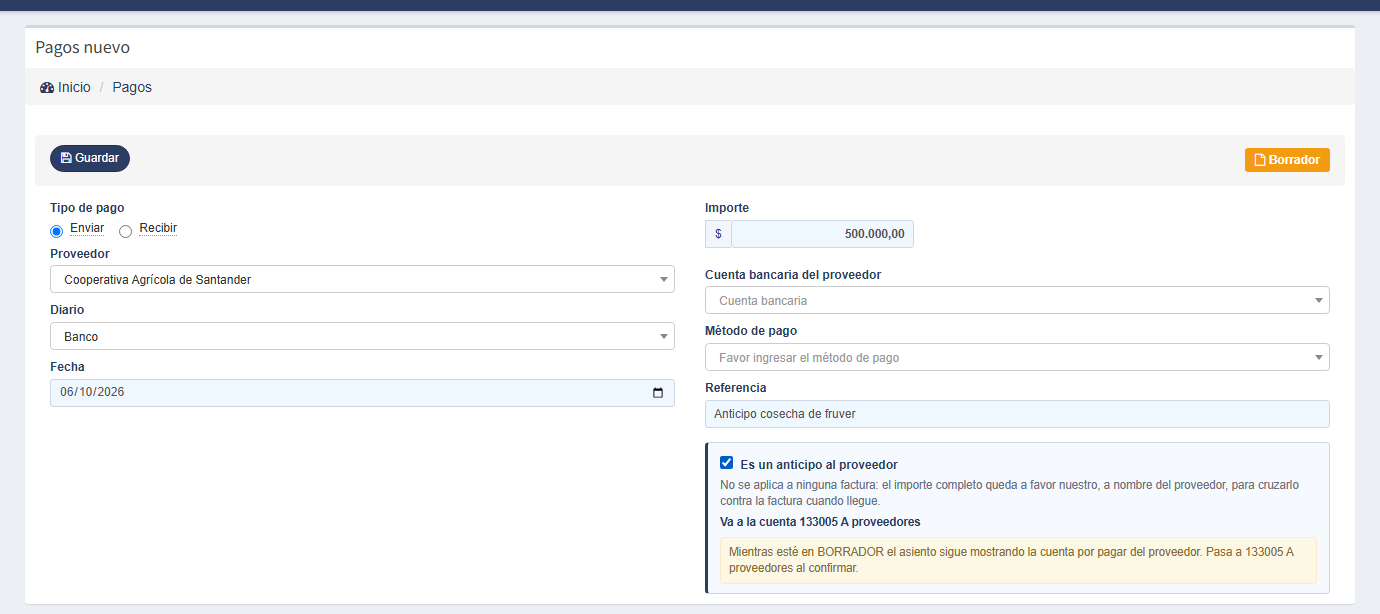The height and width of the screenshot is (614, 1380).
Task: Edit the Referencia text field
Action: click(x=1017, y=414)
